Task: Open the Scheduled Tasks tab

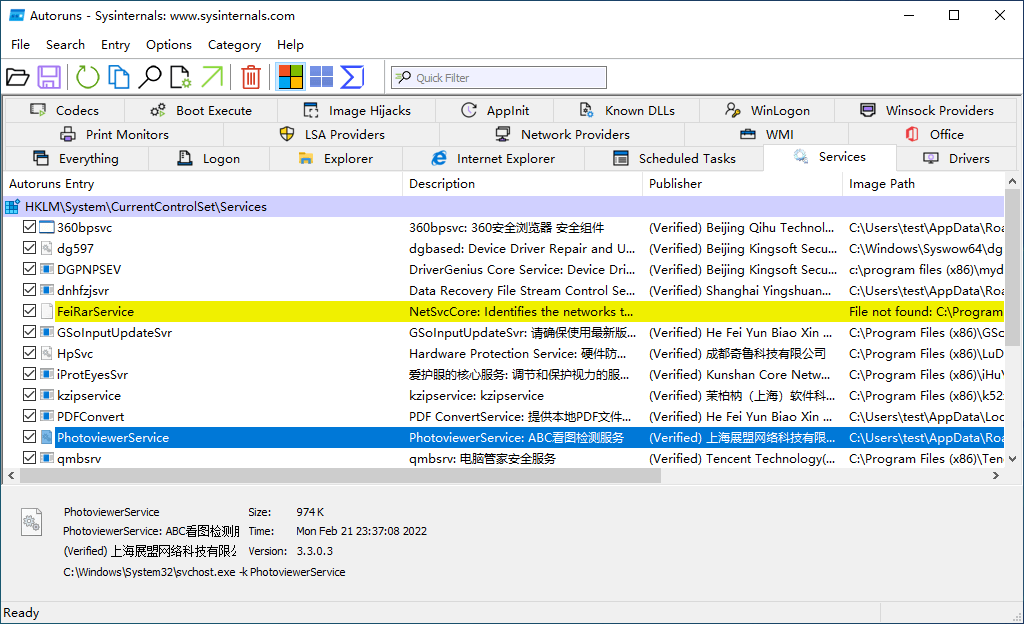Action: [674, 159]
